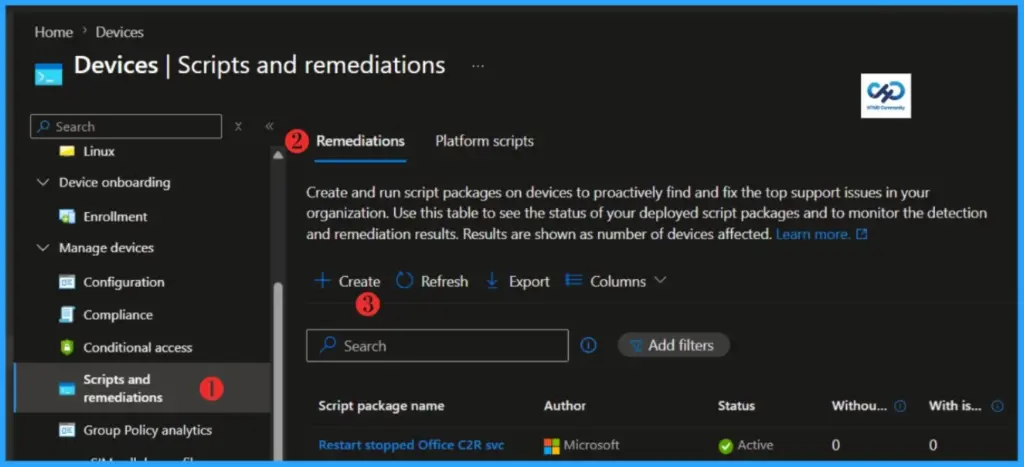Open the Conditional access menu item

tap(138, 347)
